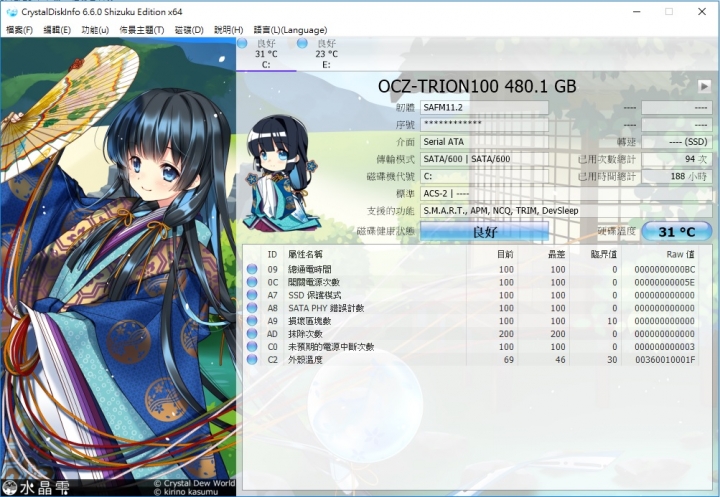The image size is (720, 497).
Task: Select the 損壞區塊數 attribute row
Action: tap(471, 321)
